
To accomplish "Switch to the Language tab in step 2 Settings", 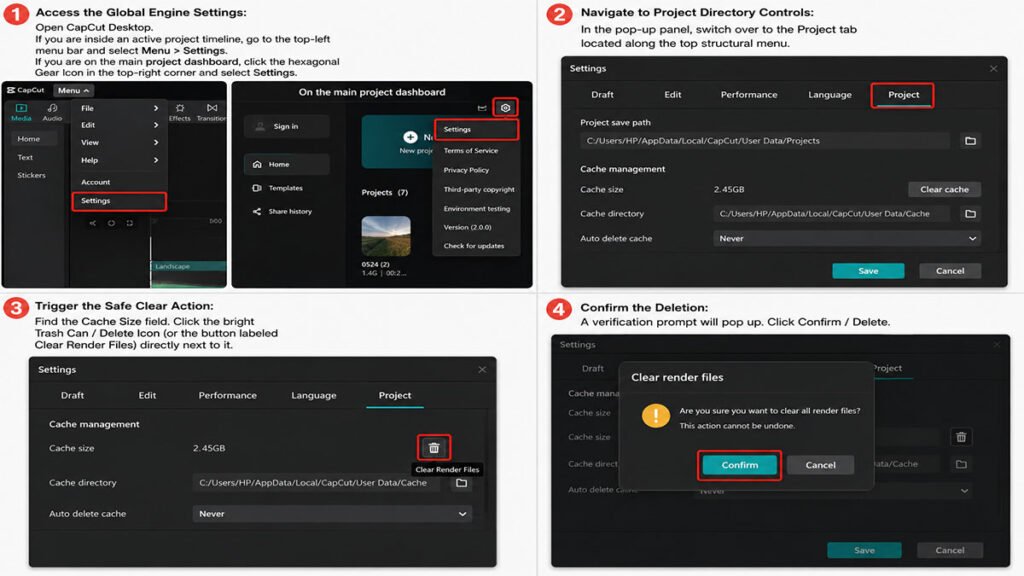I will coord(830,95).
